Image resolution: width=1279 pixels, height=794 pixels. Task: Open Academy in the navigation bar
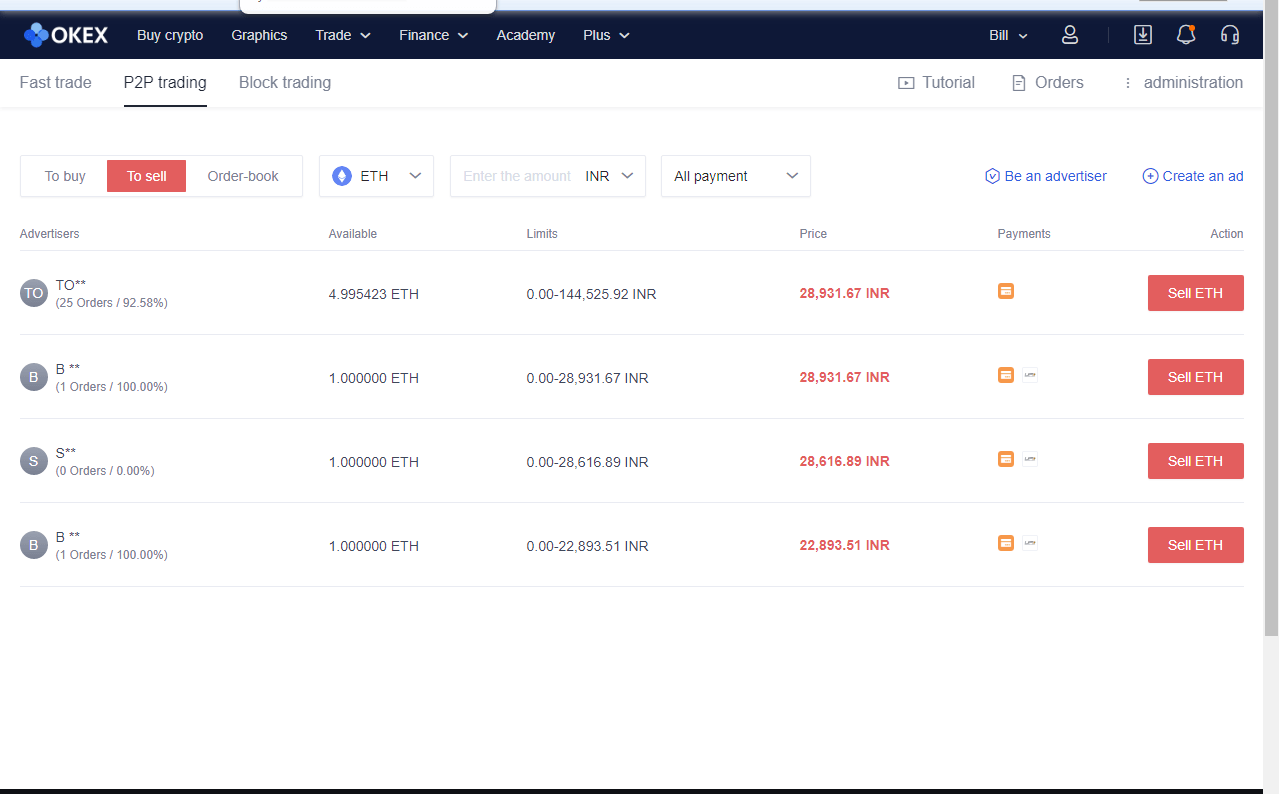[x=525, y=35]
